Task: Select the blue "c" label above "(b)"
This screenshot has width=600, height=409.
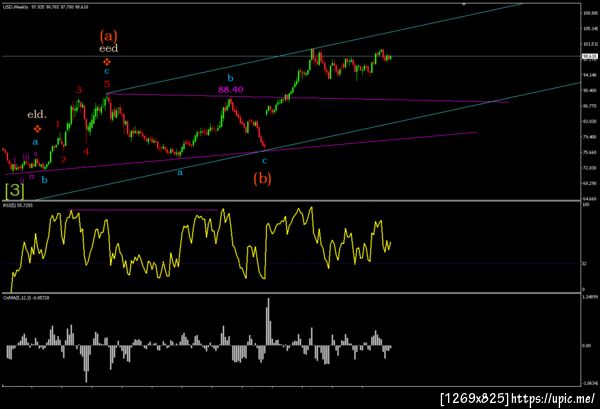Action: click(x=264, y=161)
